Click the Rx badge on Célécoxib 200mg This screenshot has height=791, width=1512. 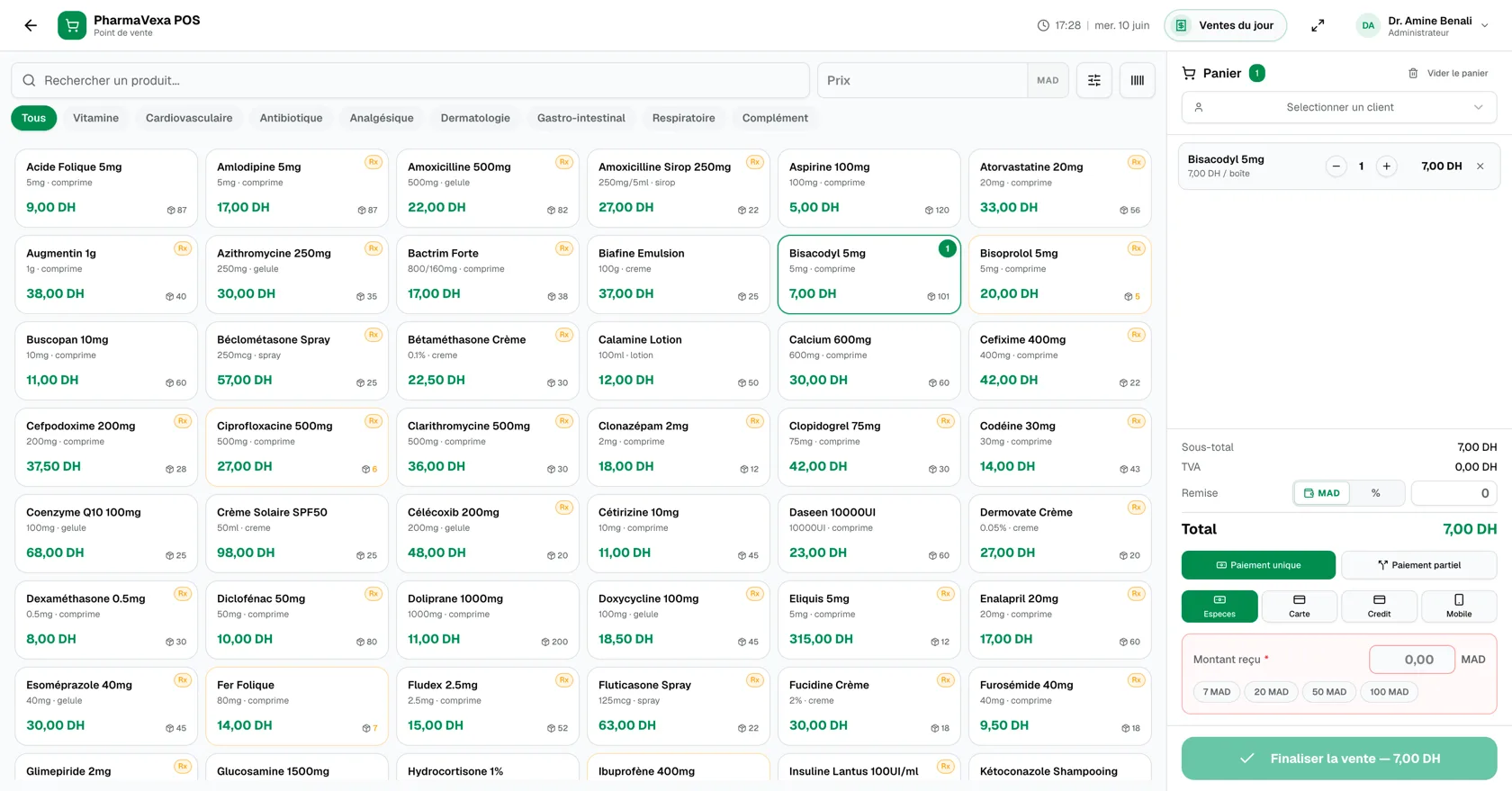[564, 508]
